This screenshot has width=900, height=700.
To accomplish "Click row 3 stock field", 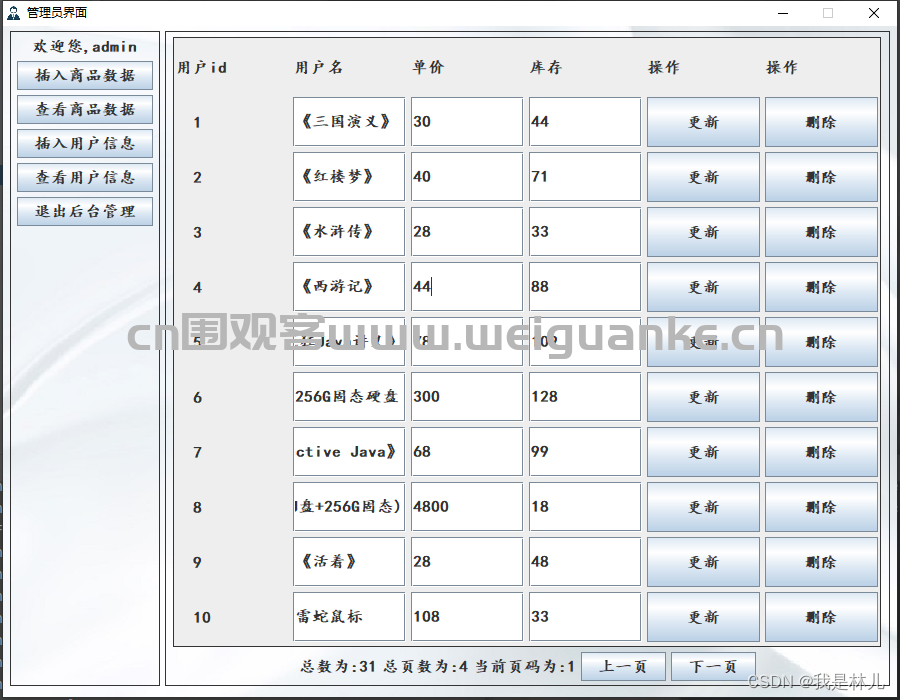I will (x=585, y=232).
